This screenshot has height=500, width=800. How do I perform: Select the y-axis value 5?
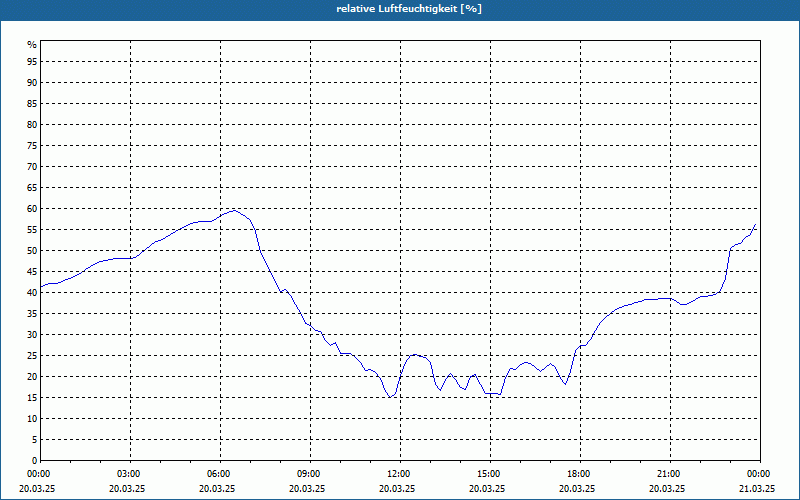click(34, 440)
